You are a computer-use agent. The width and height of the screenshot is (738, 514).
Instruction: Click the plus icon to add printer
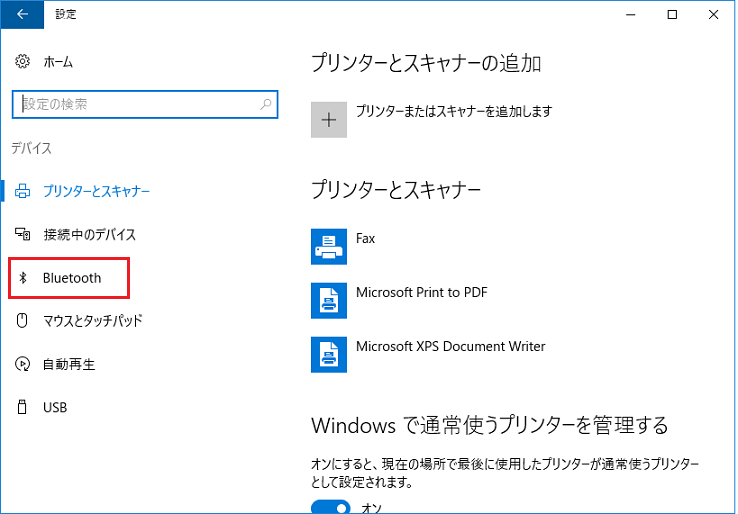click(x=329, y=120)
